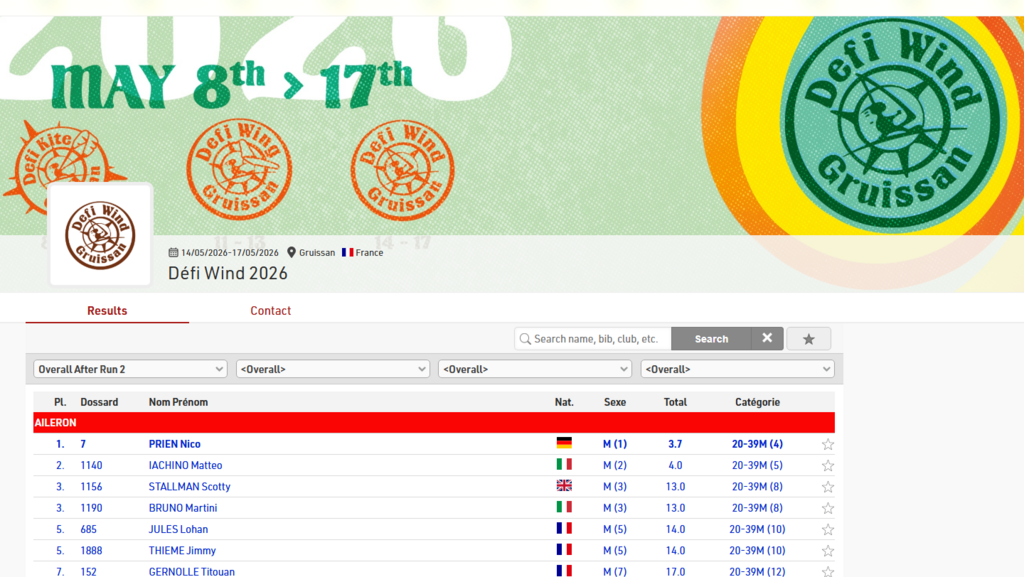
Task: Click the Défi Wind 2026 event title
Action: pos(228,273)
